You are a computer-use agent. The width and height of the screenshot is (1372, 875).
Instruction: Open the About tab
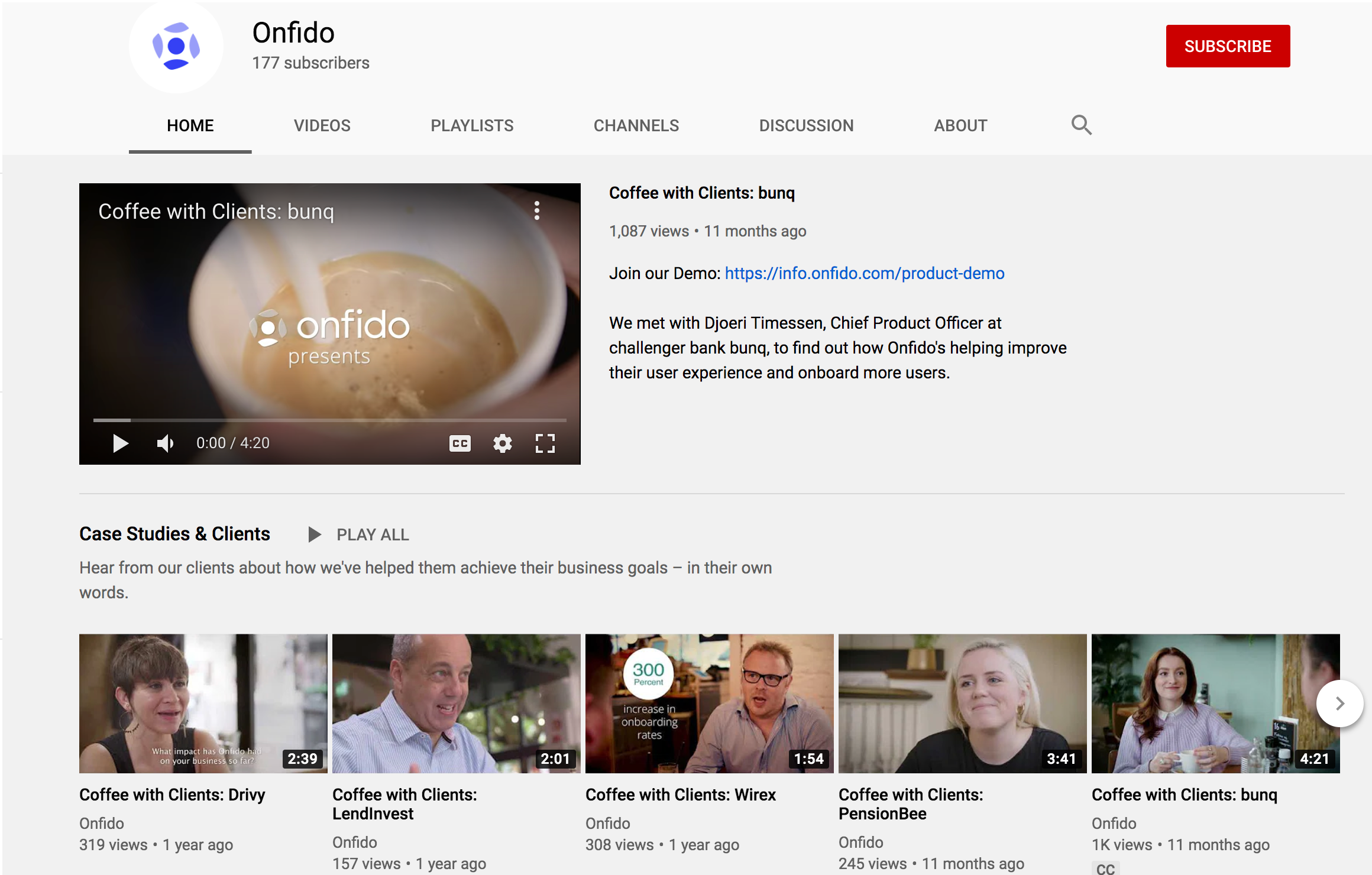click(x=960, y=125)
